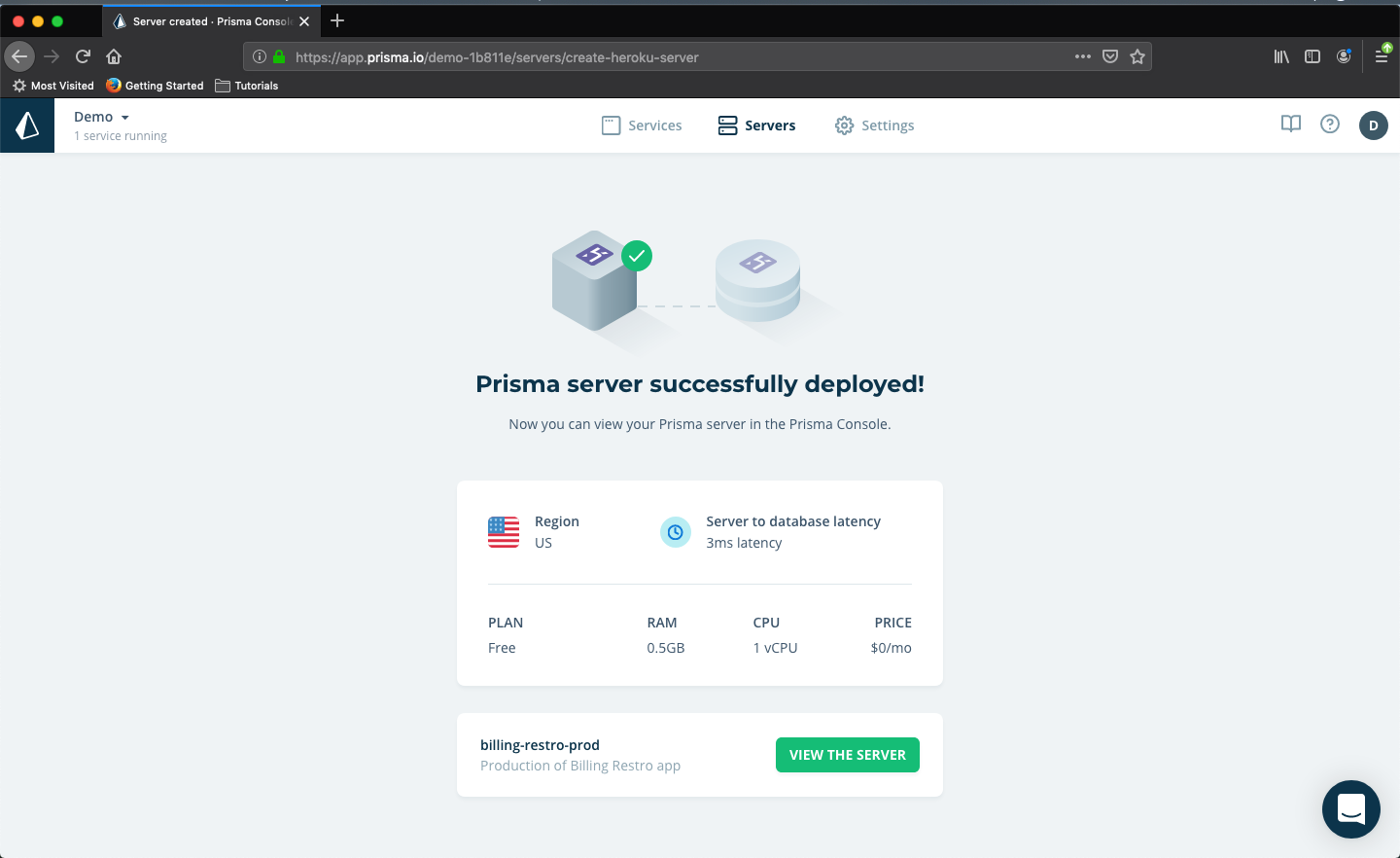This screenshot has height=858, width=1400.
Task: Click the latency clock icon
Action: click(x=676, y=532)
